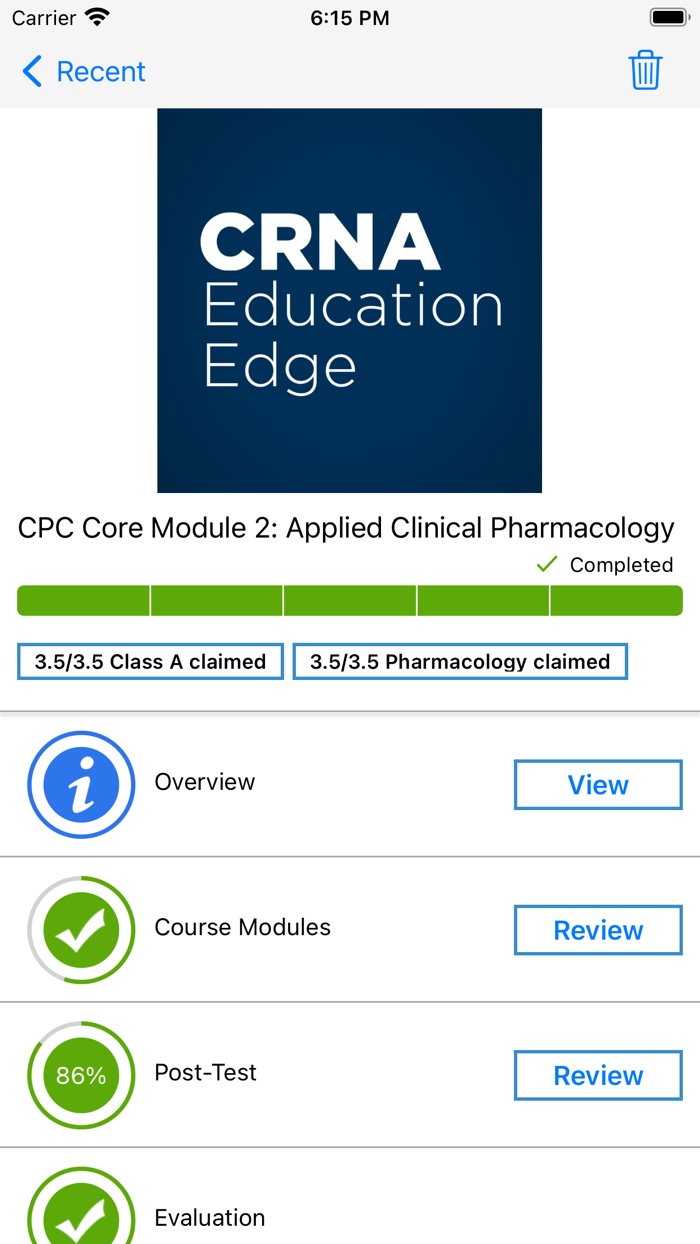Image resolution: width=700 pixels, height=1244 pixels.
Task: Tap the View button for Overview
Action: [x=597, y=784]
